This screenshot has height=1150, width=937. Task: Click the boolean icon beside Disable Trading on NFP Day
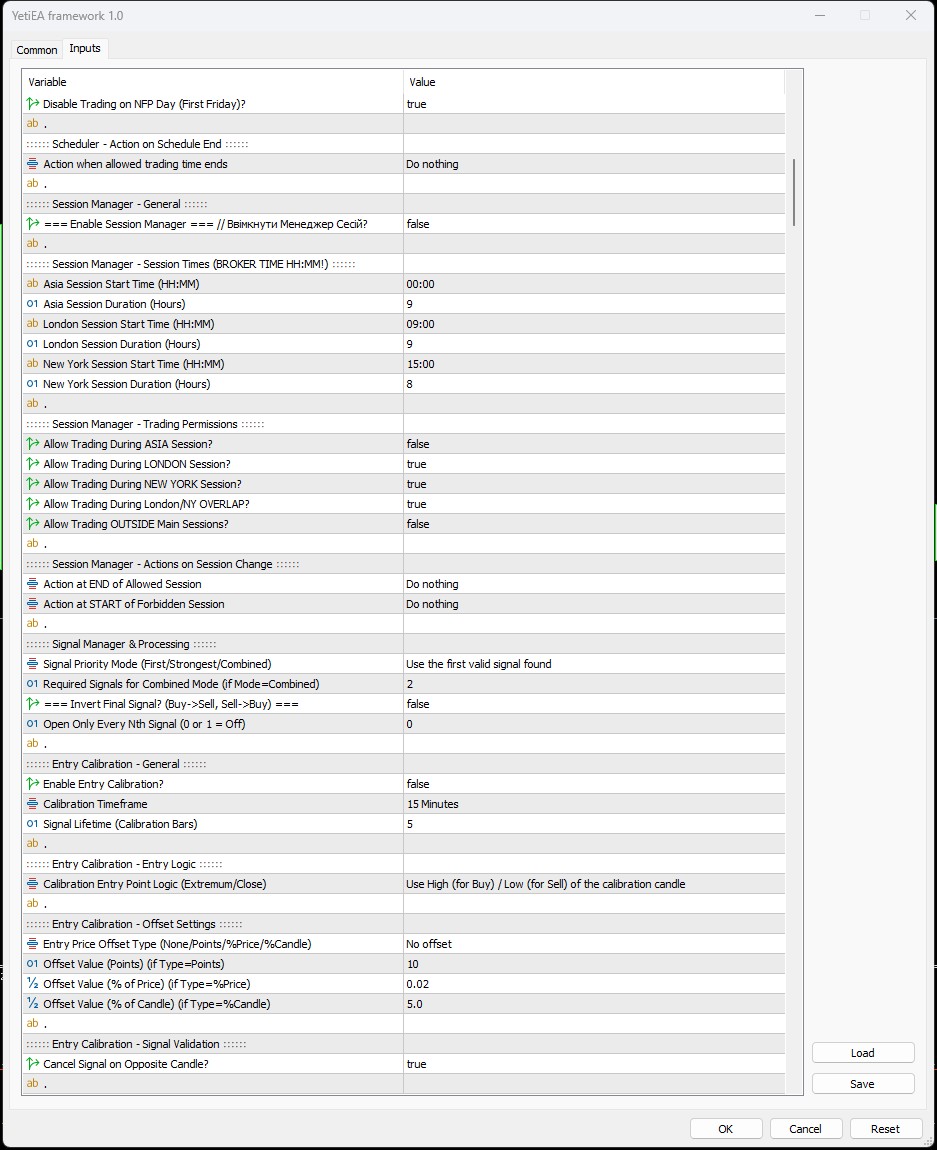click(x=32, y=104)
